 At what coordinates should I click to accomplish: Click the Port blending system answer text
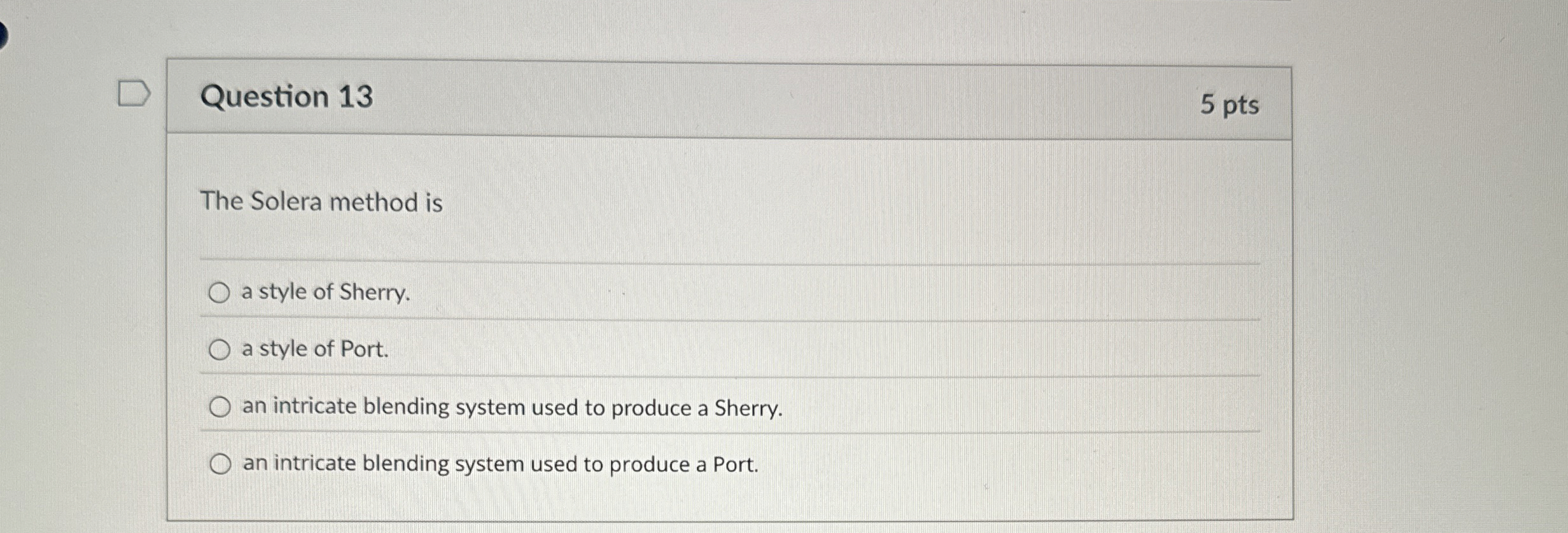point(499,466)
